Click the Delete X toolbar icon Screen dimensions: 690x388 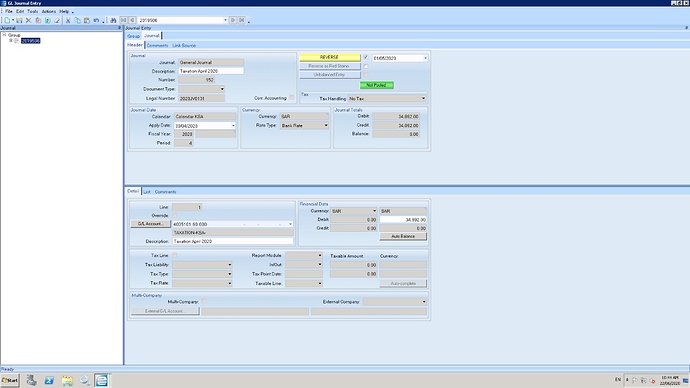click(x=29, y=20)
